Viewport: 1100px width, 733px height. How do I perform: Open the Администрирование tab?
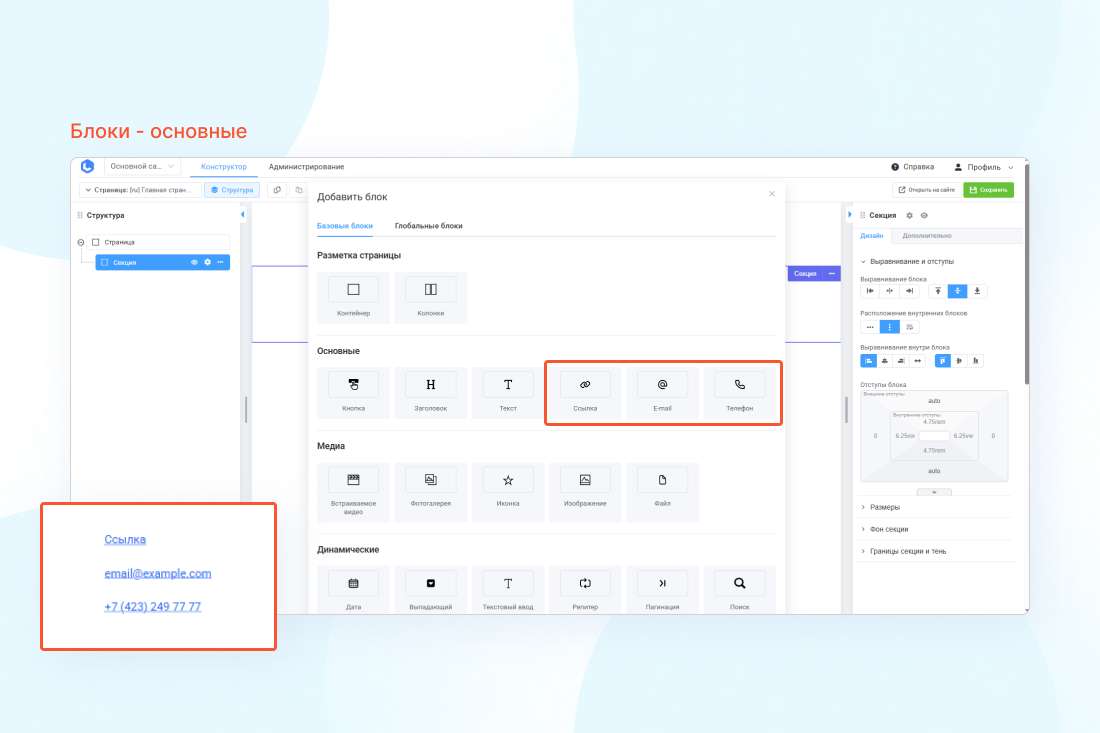306,167
